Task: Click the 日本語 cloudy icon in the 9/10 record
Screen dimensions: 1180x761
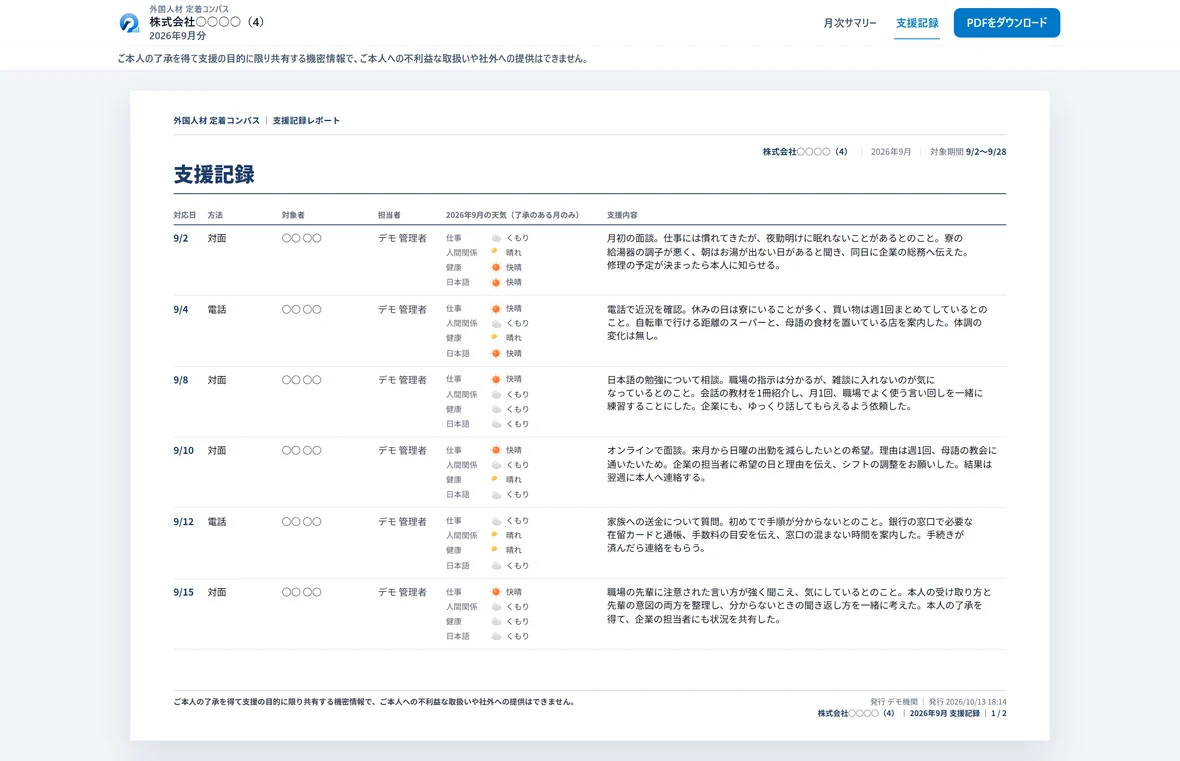Action: pos(496,495)
